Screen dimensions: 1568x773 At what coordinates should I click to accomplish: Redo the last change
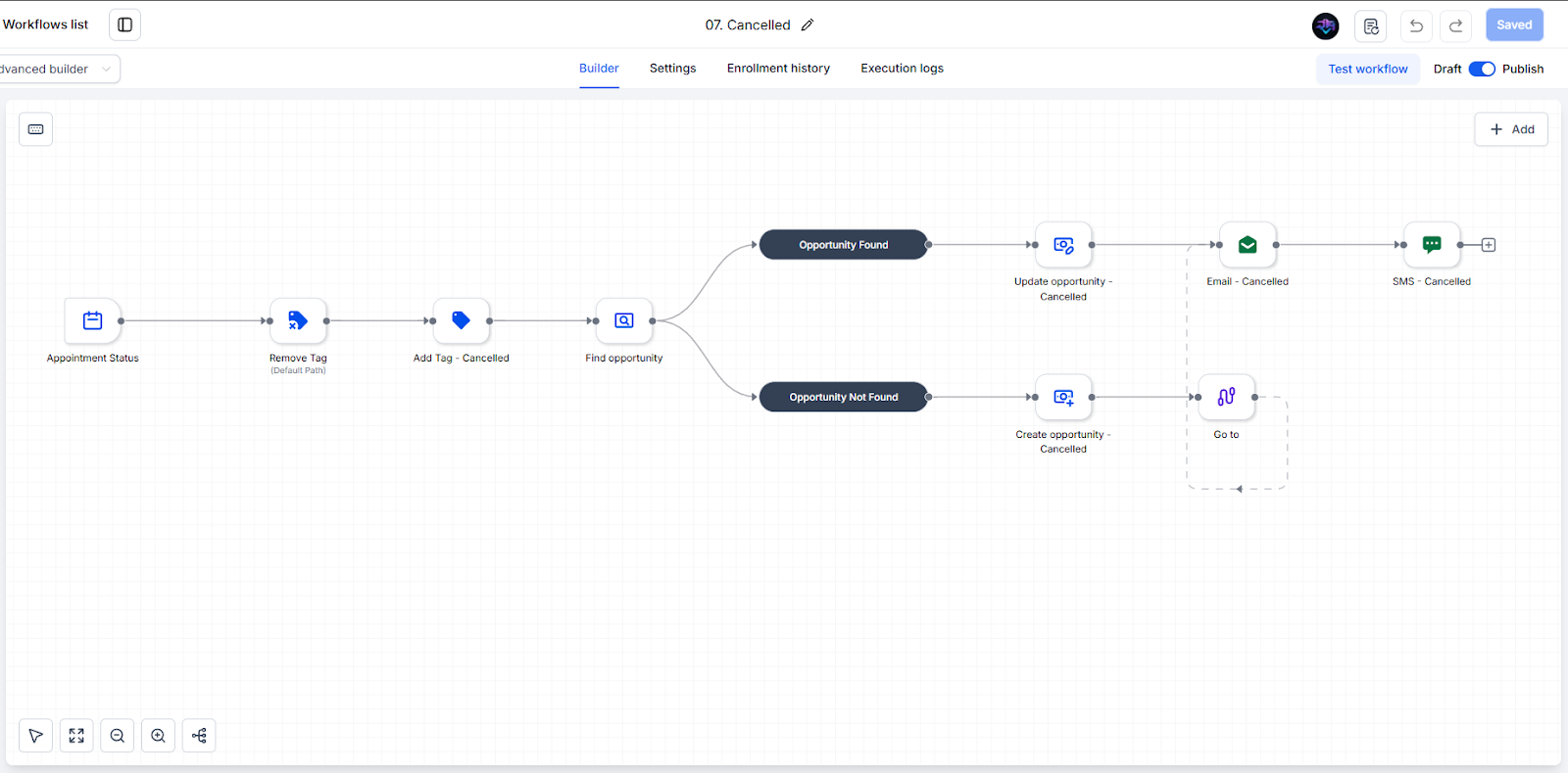pos(1456,25)
